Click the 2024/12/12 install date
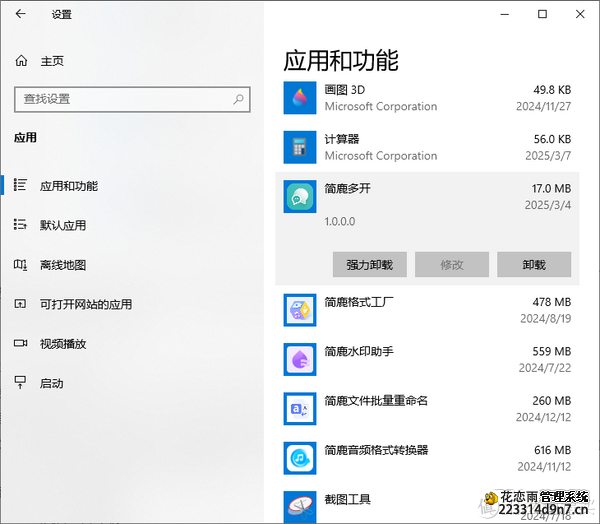 coord(543,417)
